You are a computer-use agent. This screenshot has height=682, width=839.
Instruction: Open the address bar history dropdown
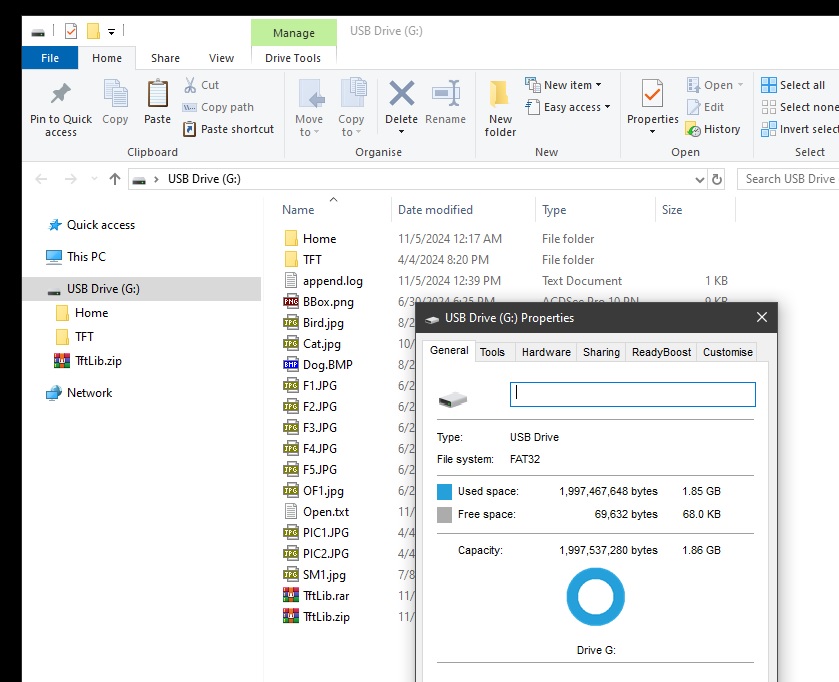700,179
